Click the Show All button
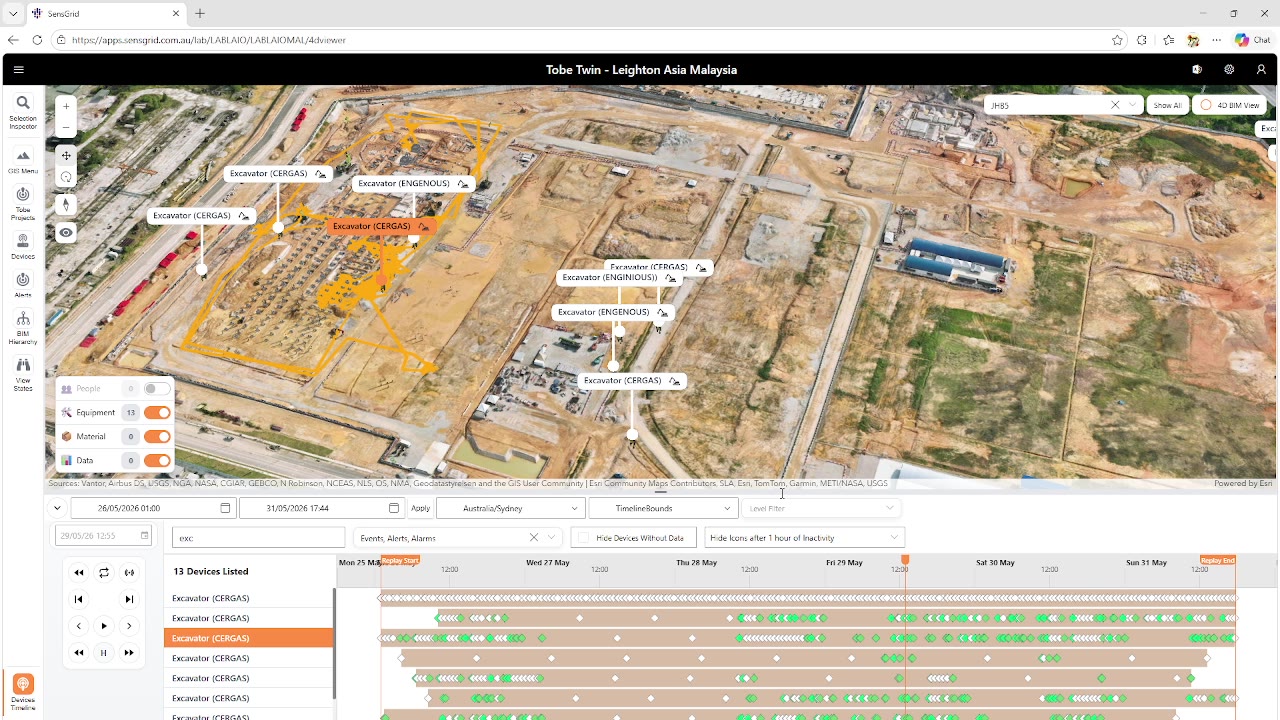 1167,105
